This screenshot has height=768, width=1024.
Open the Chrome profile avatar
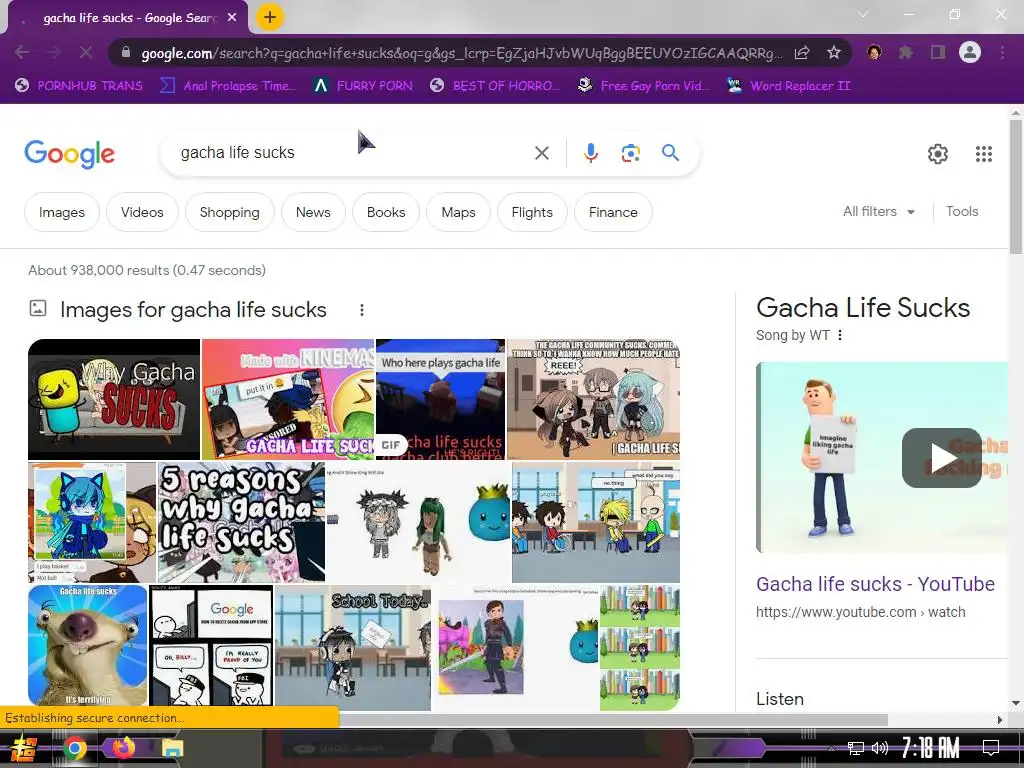point(970,52)
